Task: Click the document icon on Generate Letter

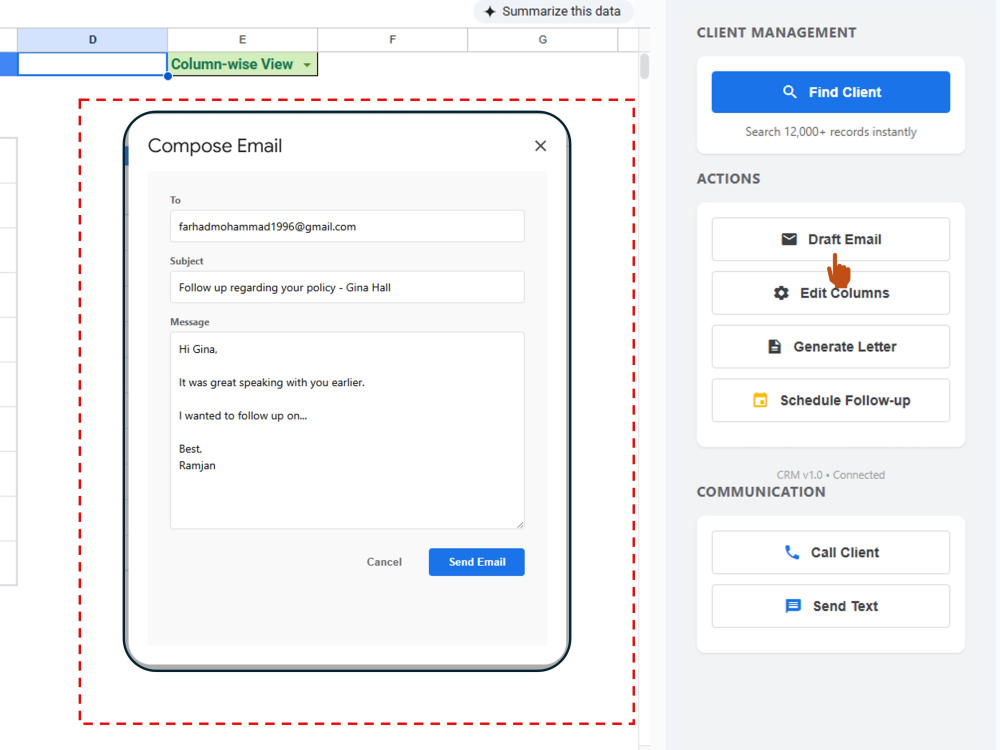Action: coord(774,346)
